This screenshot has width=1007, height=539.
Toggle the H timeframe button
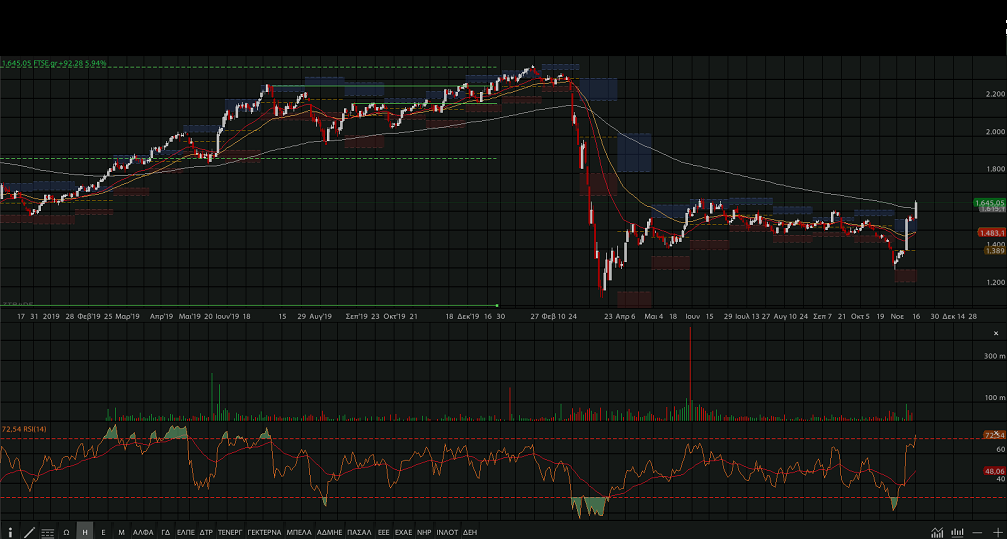tap(85, 532)
